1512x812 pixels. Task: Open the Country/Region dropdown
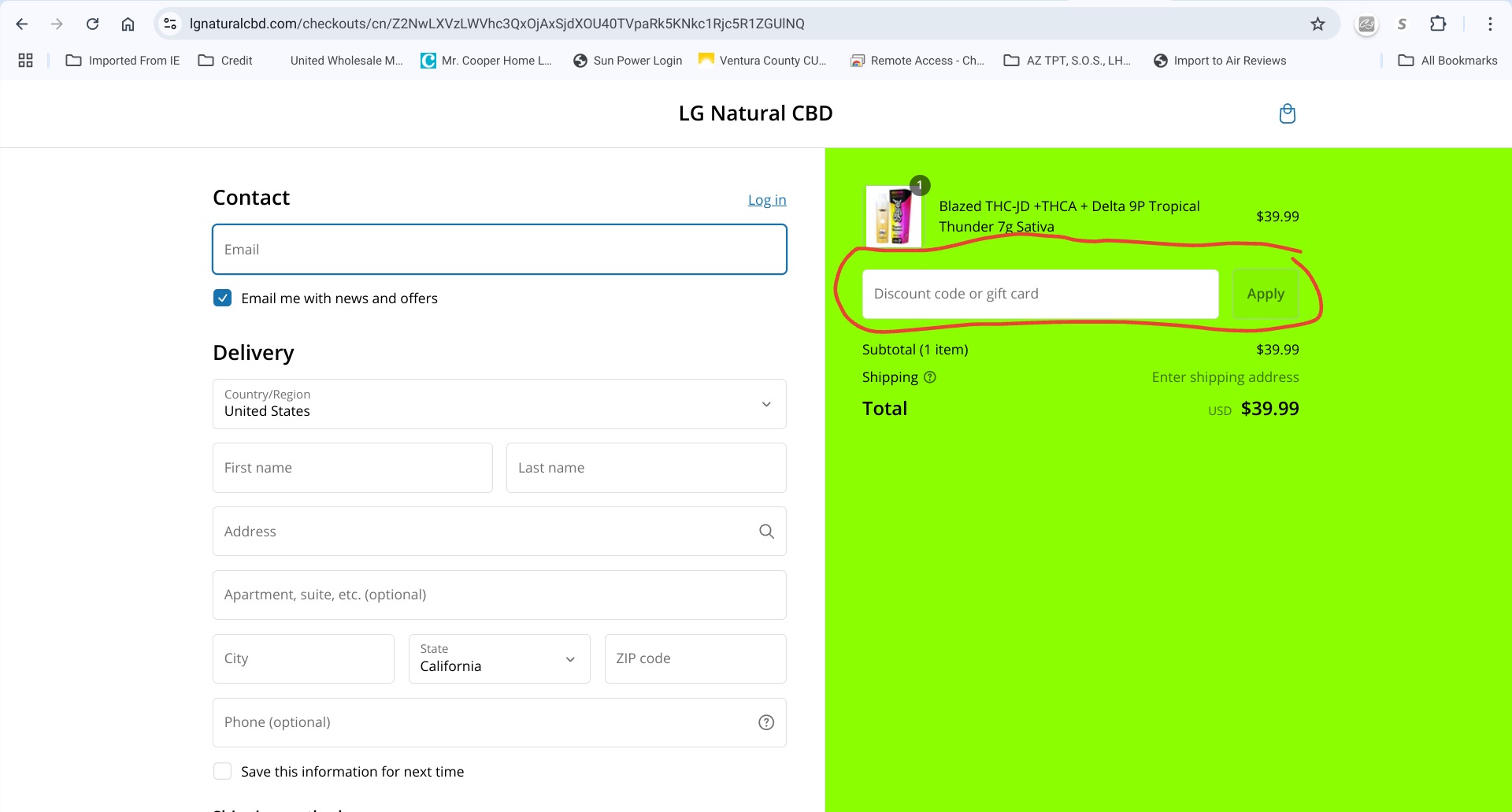pos(499,404)
